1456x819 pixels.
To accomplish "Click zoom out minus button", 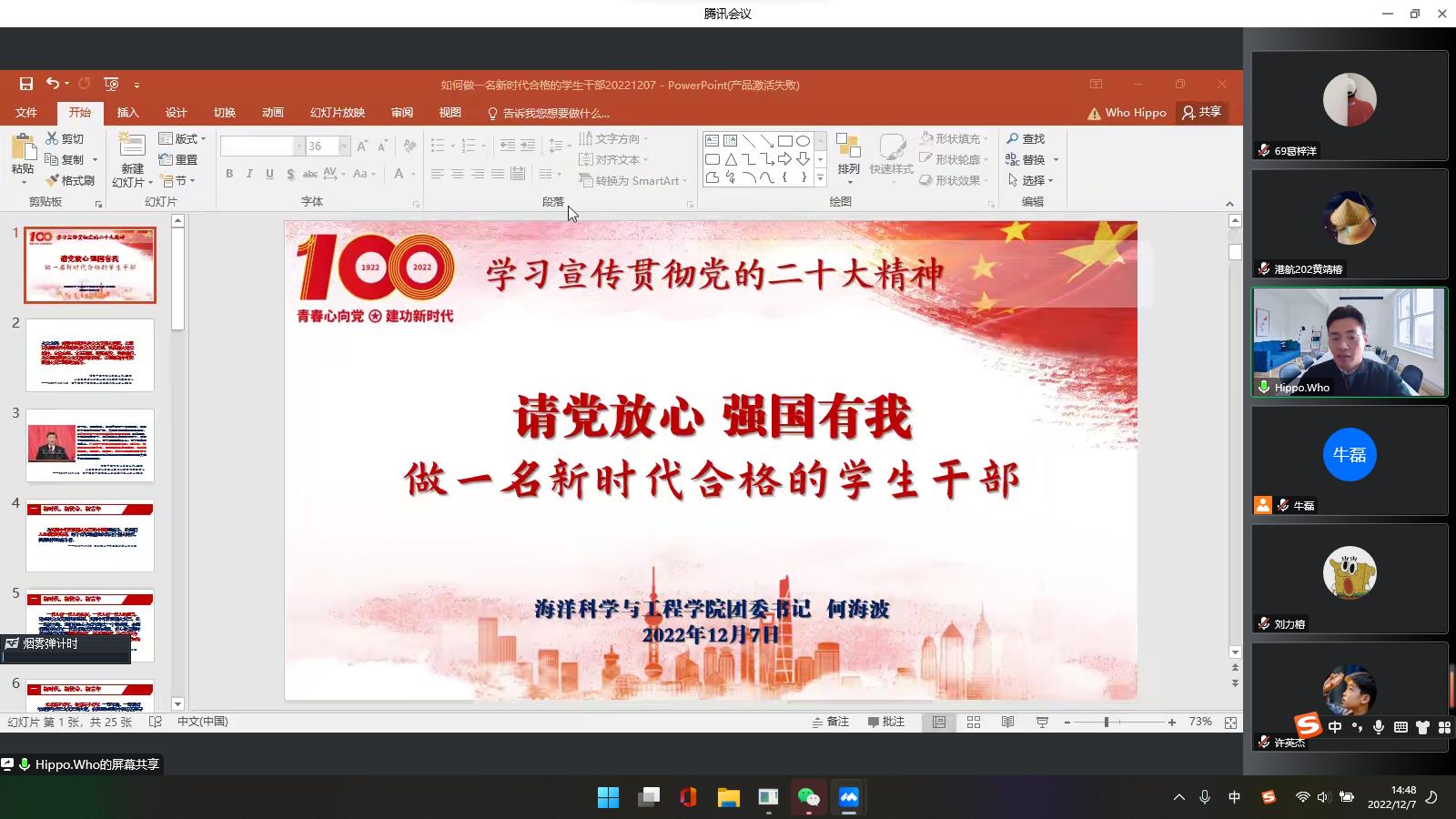I will click(x=1067, y=722).
